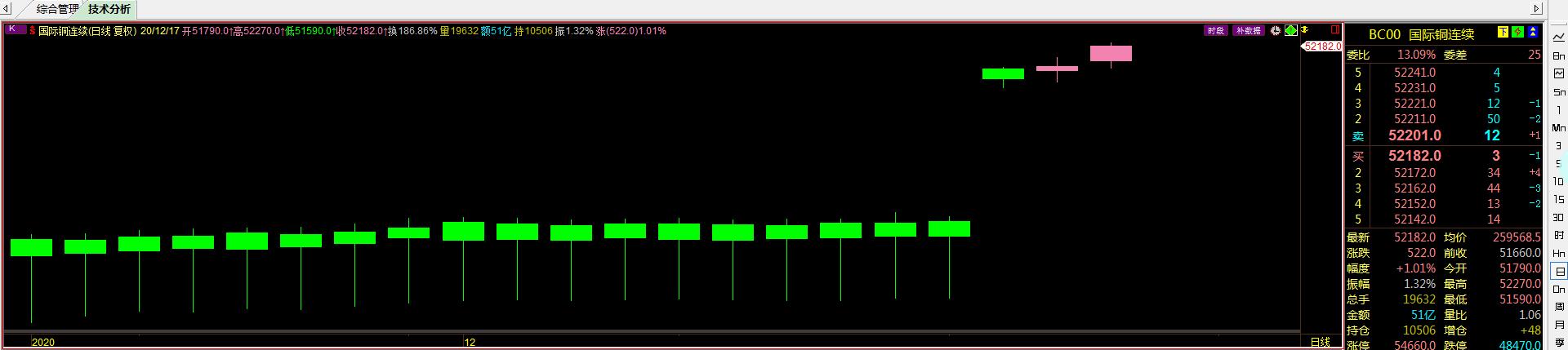
Task: Click the ask level 4 price 52231.0
Action: [x=1414, y=88]
